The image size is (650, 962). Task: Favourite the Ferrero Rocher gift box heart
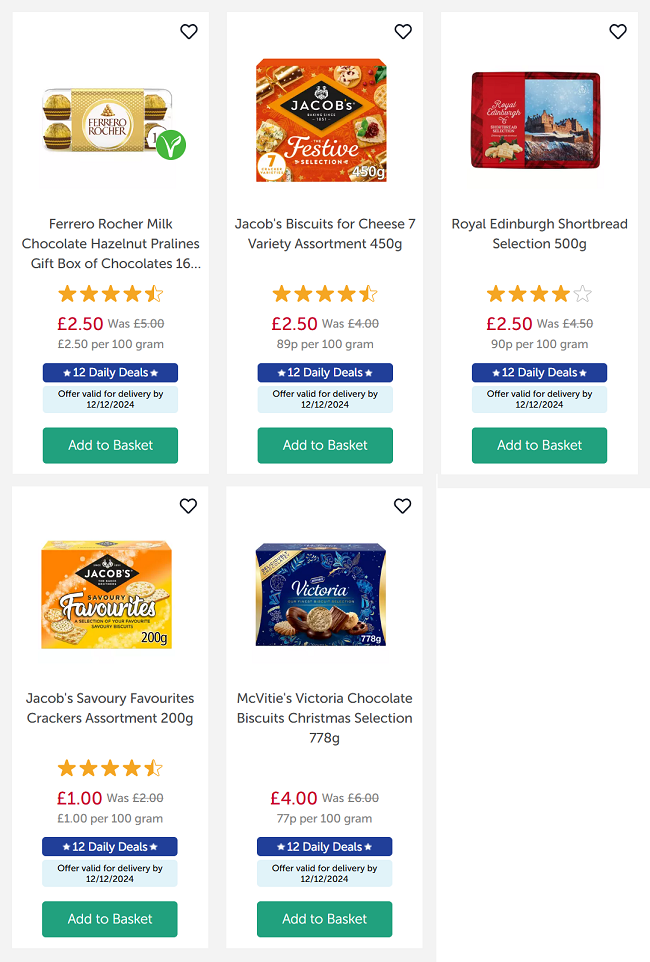coord(189,32)
